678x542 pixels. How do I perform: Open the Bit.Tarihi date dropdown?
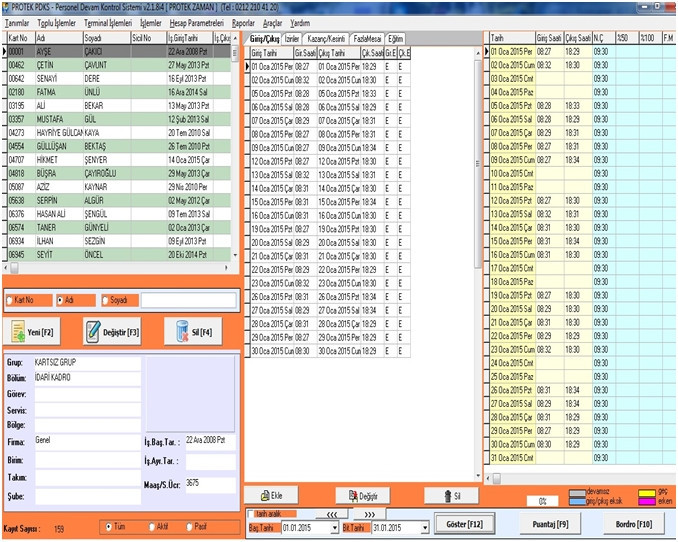tap(424, 527)
